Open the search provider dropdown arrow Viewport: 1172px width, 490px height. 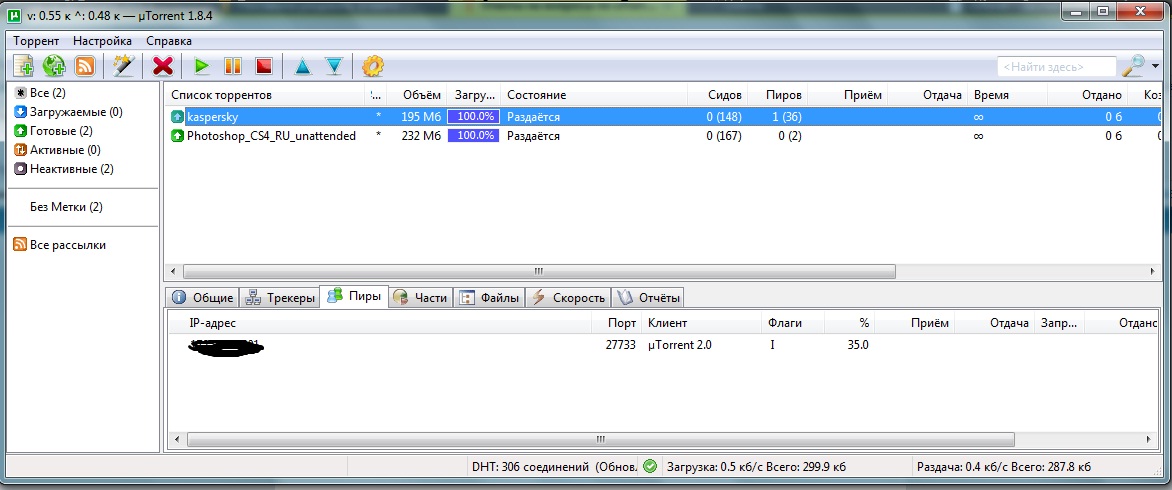coord(1156,66)
